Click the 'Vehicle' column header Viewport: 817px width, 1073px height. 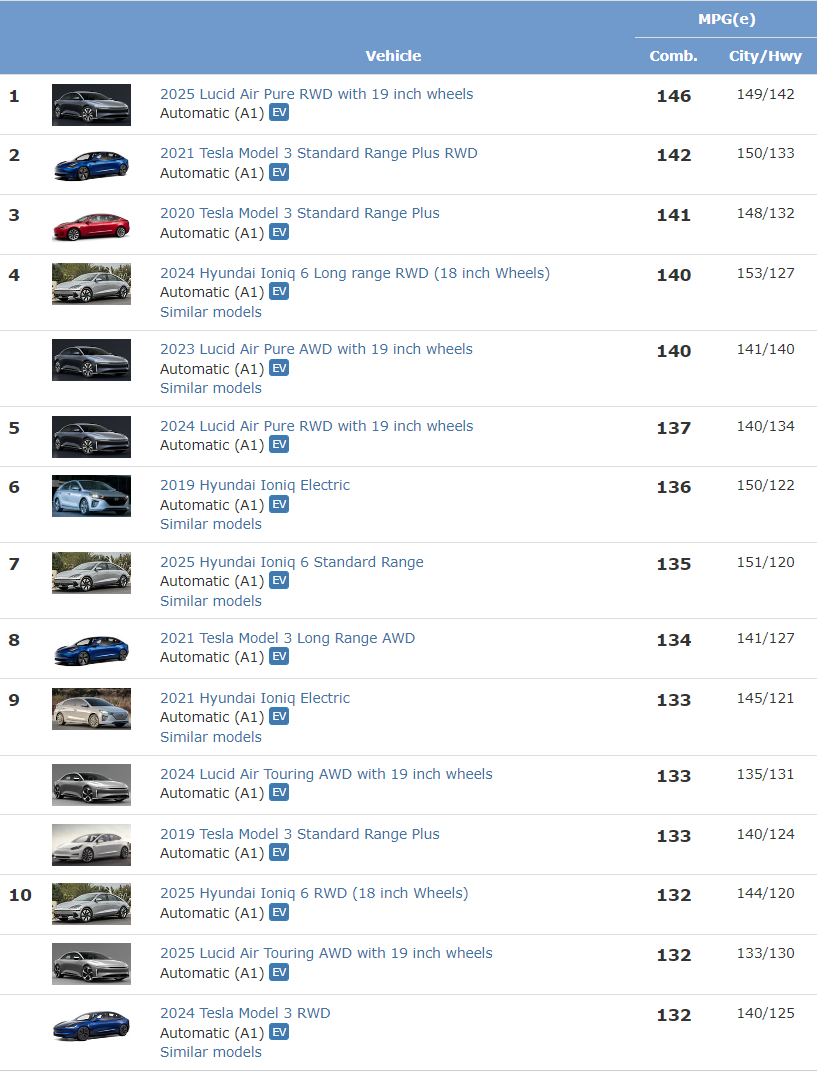[393, 56]
